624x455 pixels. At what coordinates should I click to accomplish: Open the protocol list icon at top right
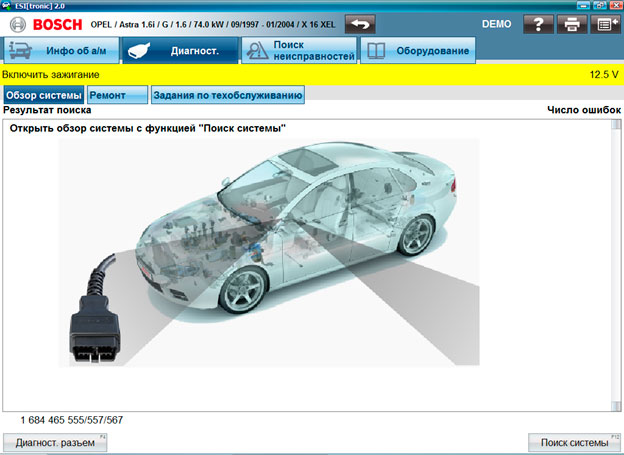pyautogui.click(x=605, y=23)
